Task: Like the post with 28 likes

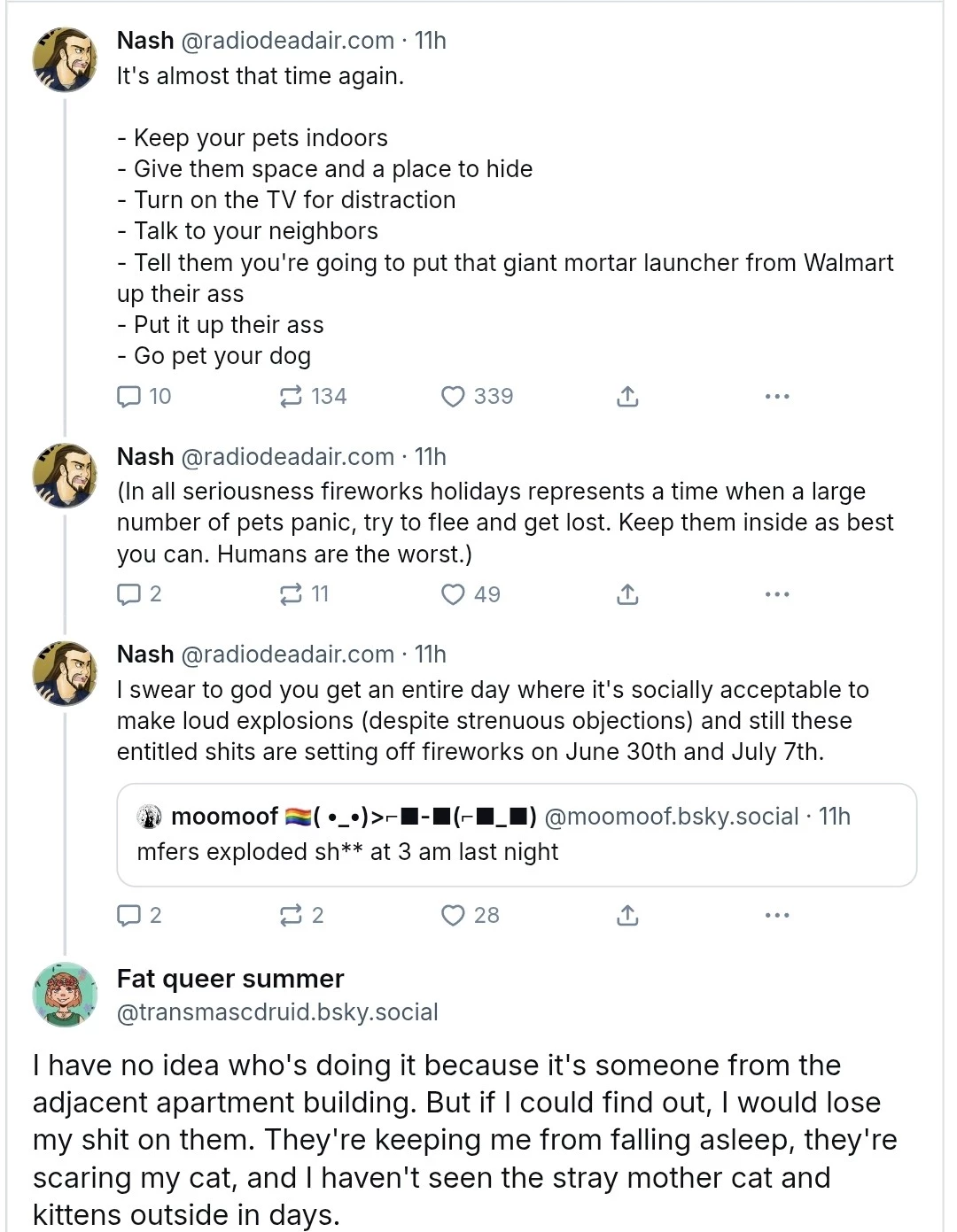Action: pyautogui.click(x=471, y=915)
